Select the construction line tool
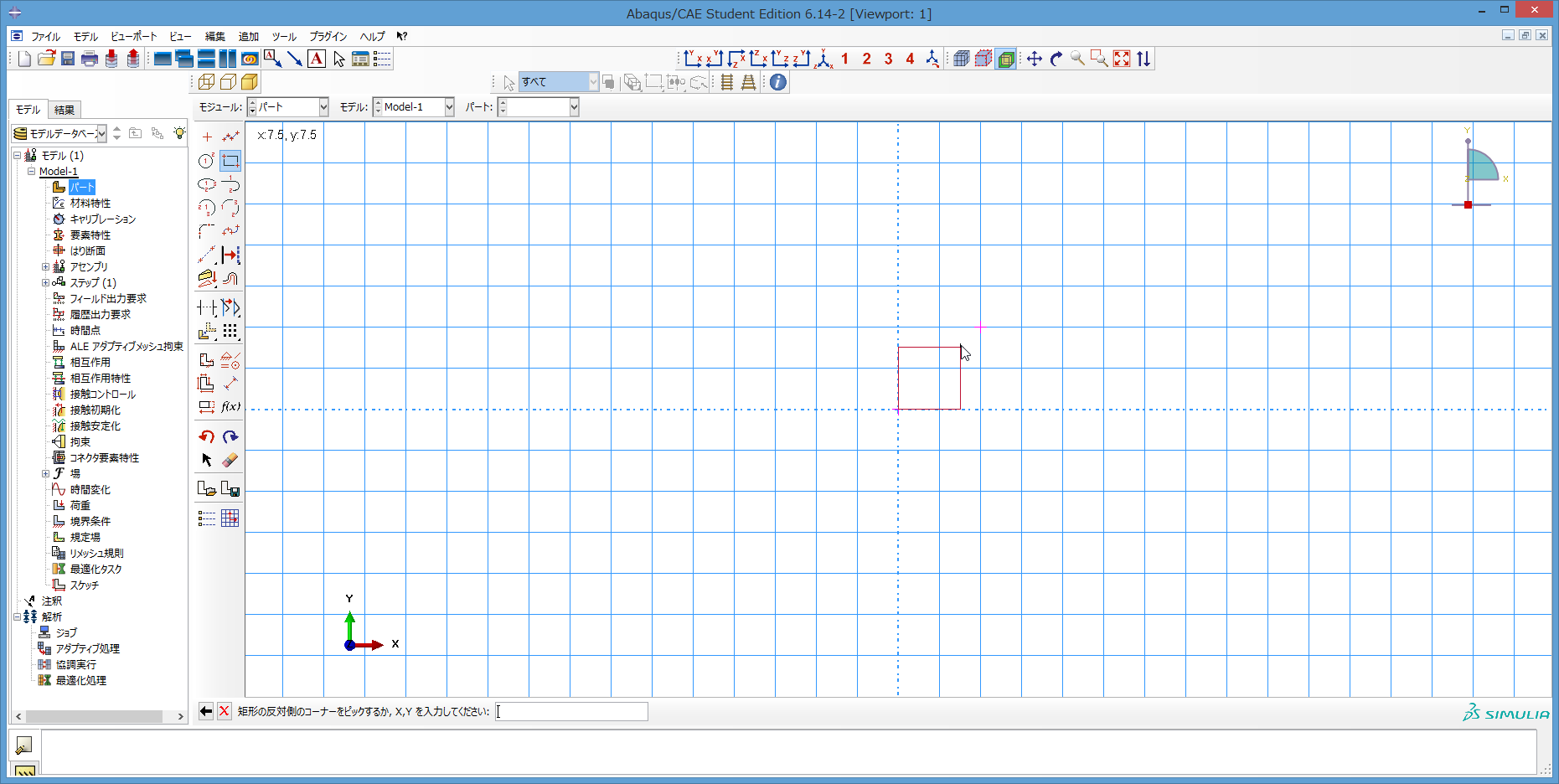This screenshot has height=784, width=1559. pos(207,255)
